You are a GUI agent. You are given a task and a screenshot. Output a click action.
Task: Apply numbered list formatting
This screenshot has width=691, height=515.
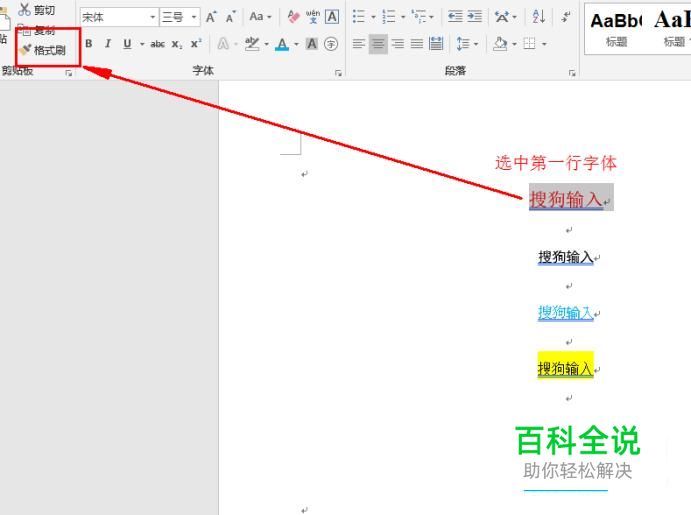click(388, 17)
